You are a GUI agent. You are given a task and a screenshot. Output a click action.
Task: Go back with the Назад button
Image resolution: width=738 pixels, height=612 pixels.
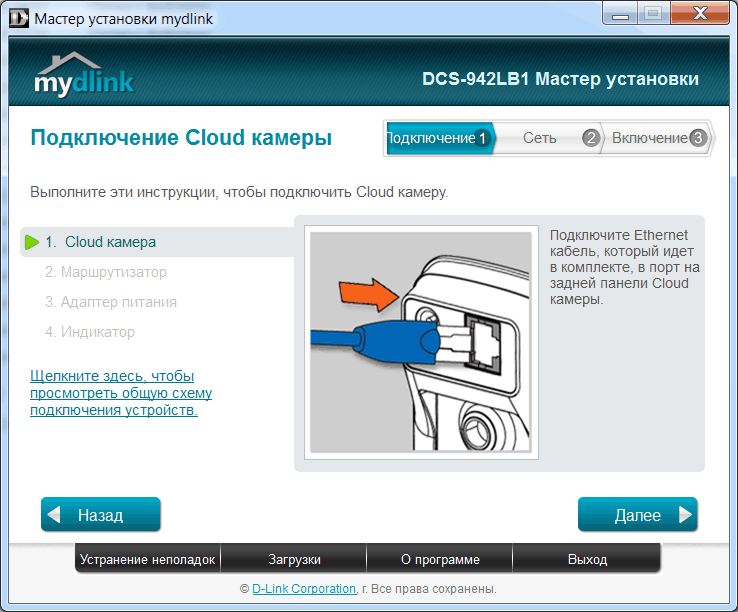pyautogui.click(x=101, y=515)
